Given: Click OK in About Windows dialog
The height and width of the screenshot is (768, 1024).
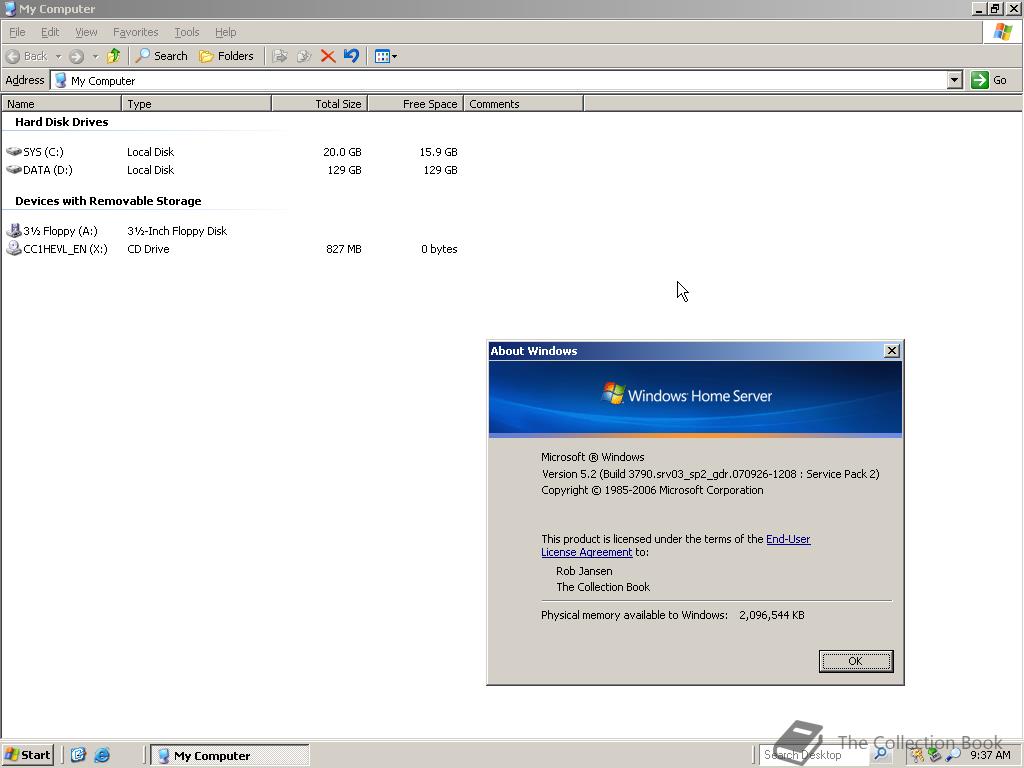Looking at the screenshot, I should pos(856,661).
